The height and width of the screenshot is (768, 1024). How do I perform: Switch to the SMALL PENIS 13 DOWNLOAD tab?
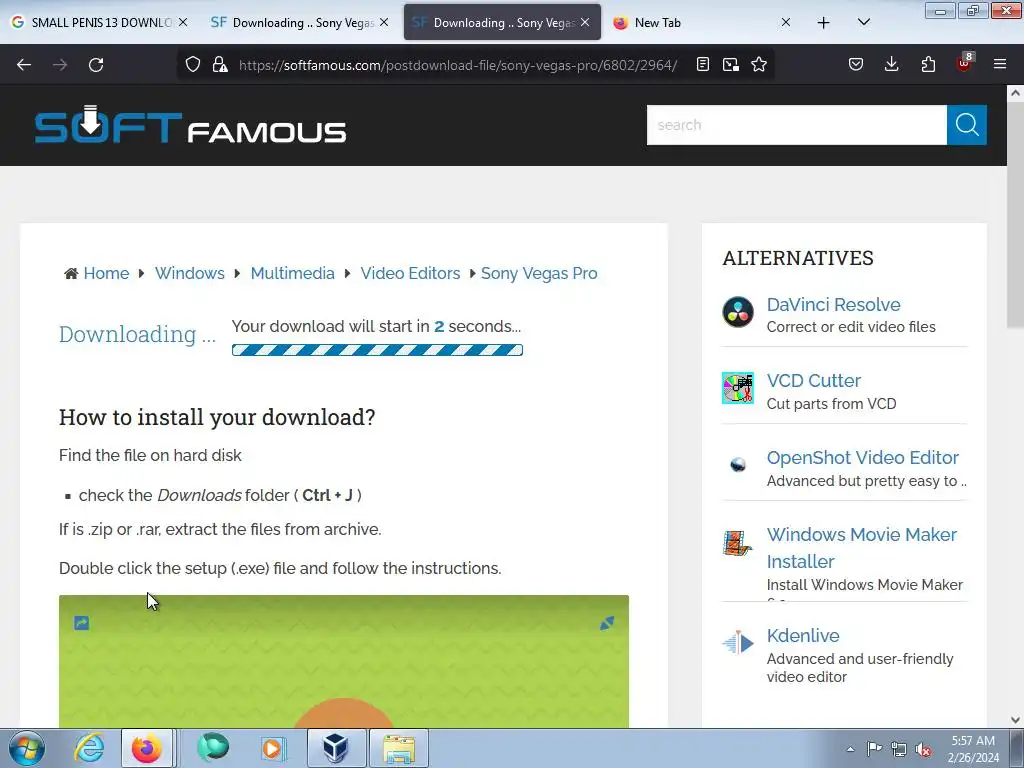coord(99,22)
